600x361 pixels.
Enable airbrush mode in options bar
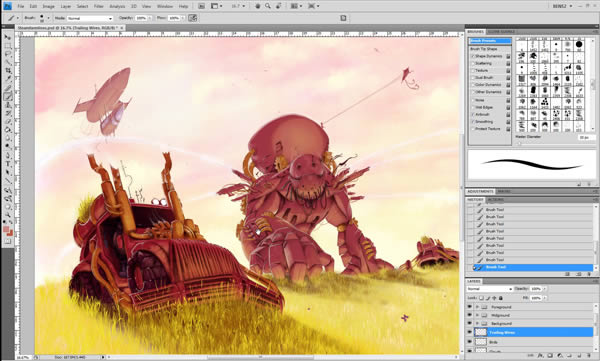(192, 18)
